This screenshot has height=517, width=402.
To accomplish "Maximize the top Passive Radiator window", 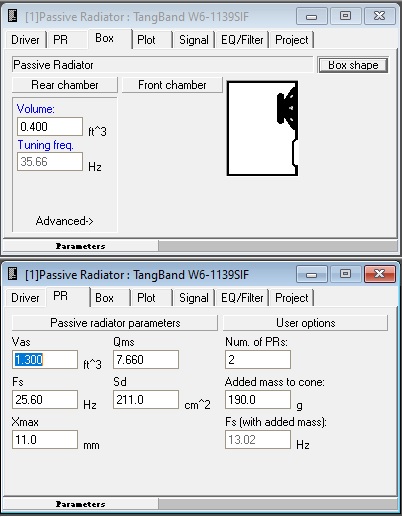I will coord(345,16).
